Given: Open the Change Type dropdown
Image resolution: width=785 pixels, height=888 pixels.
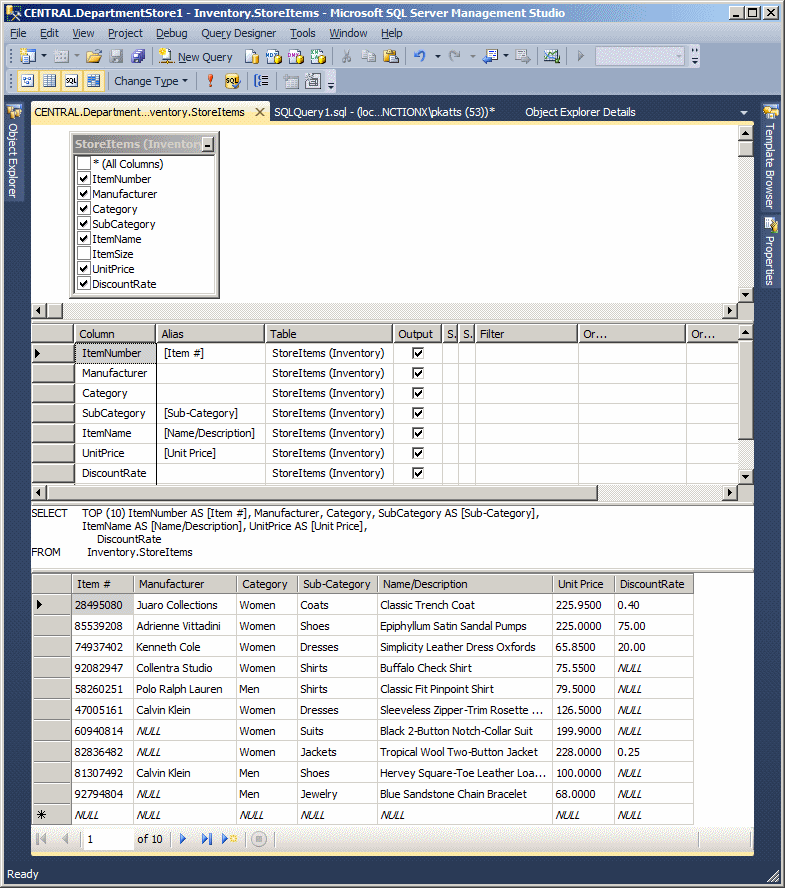Looking at the screenshot, I should tap(151, 81).
